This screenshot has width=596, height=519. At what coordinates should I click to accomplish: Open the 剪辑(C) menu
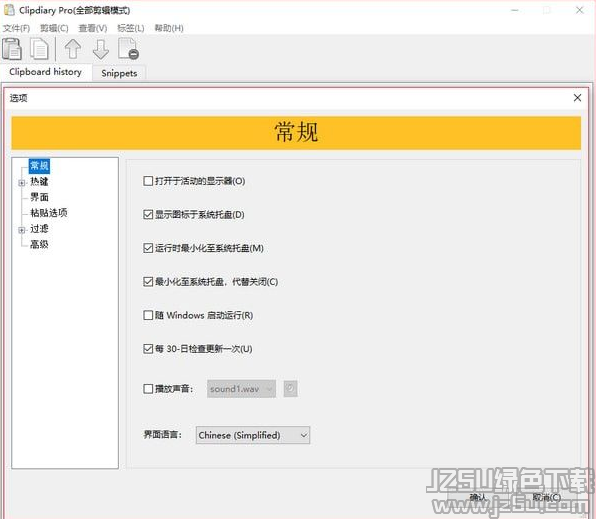coord(54,28)
